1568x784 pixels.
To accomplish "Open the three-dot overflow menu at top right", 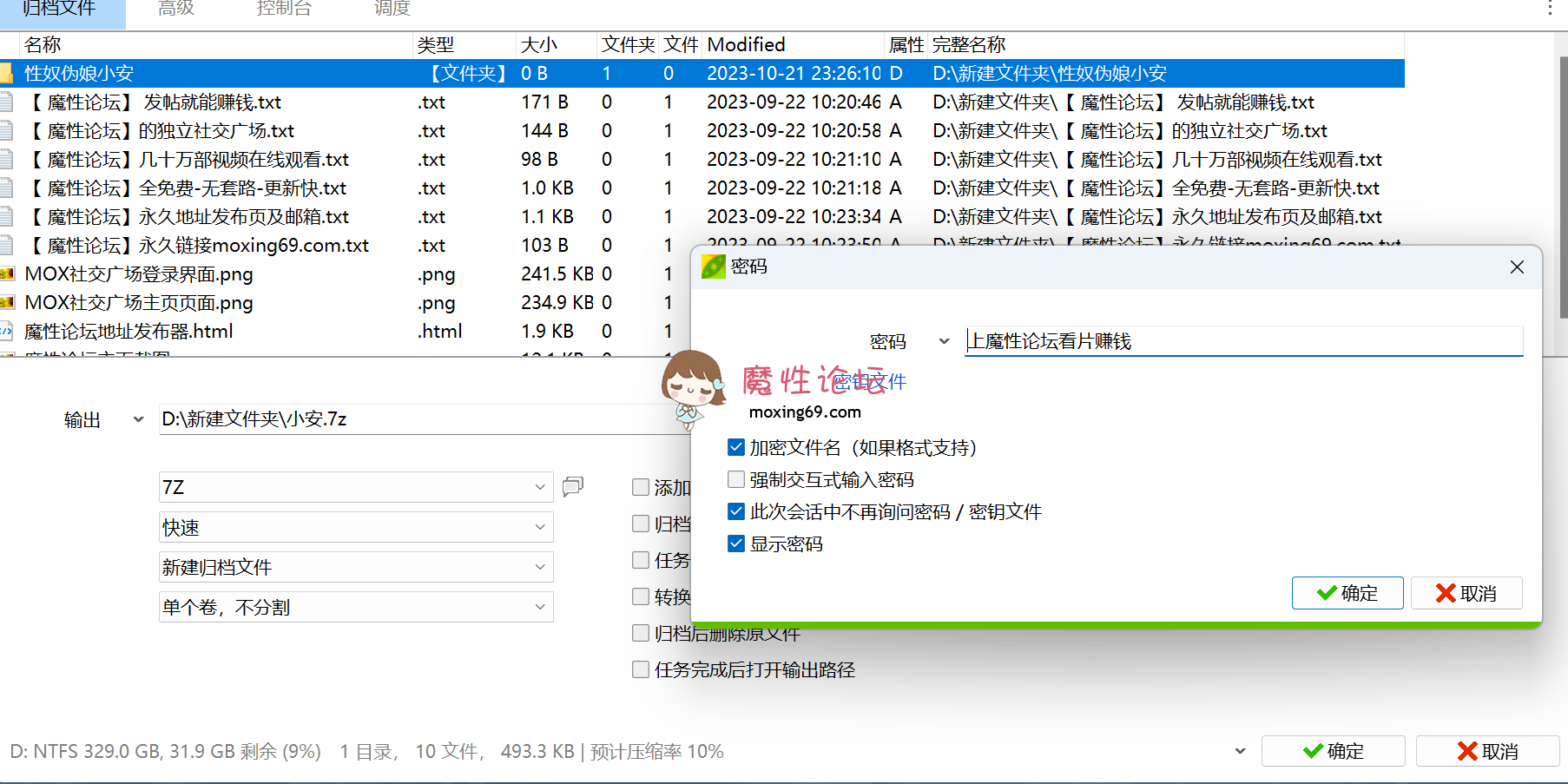I will [1550, 9].
